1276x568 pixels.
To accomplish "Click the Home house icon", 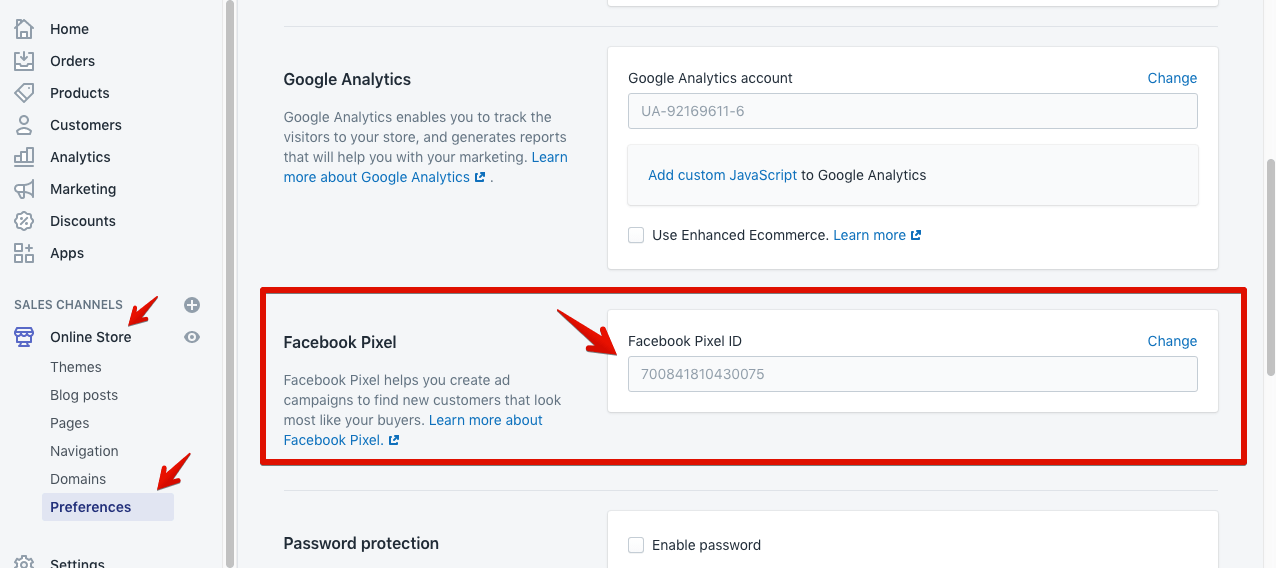I will coord(24,29).
